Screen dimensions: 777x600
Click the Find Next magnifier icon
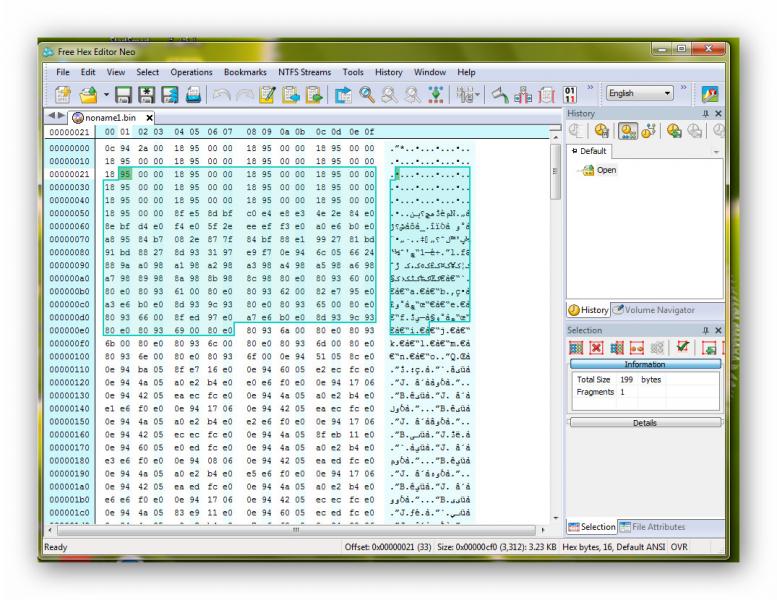point(389,94)
